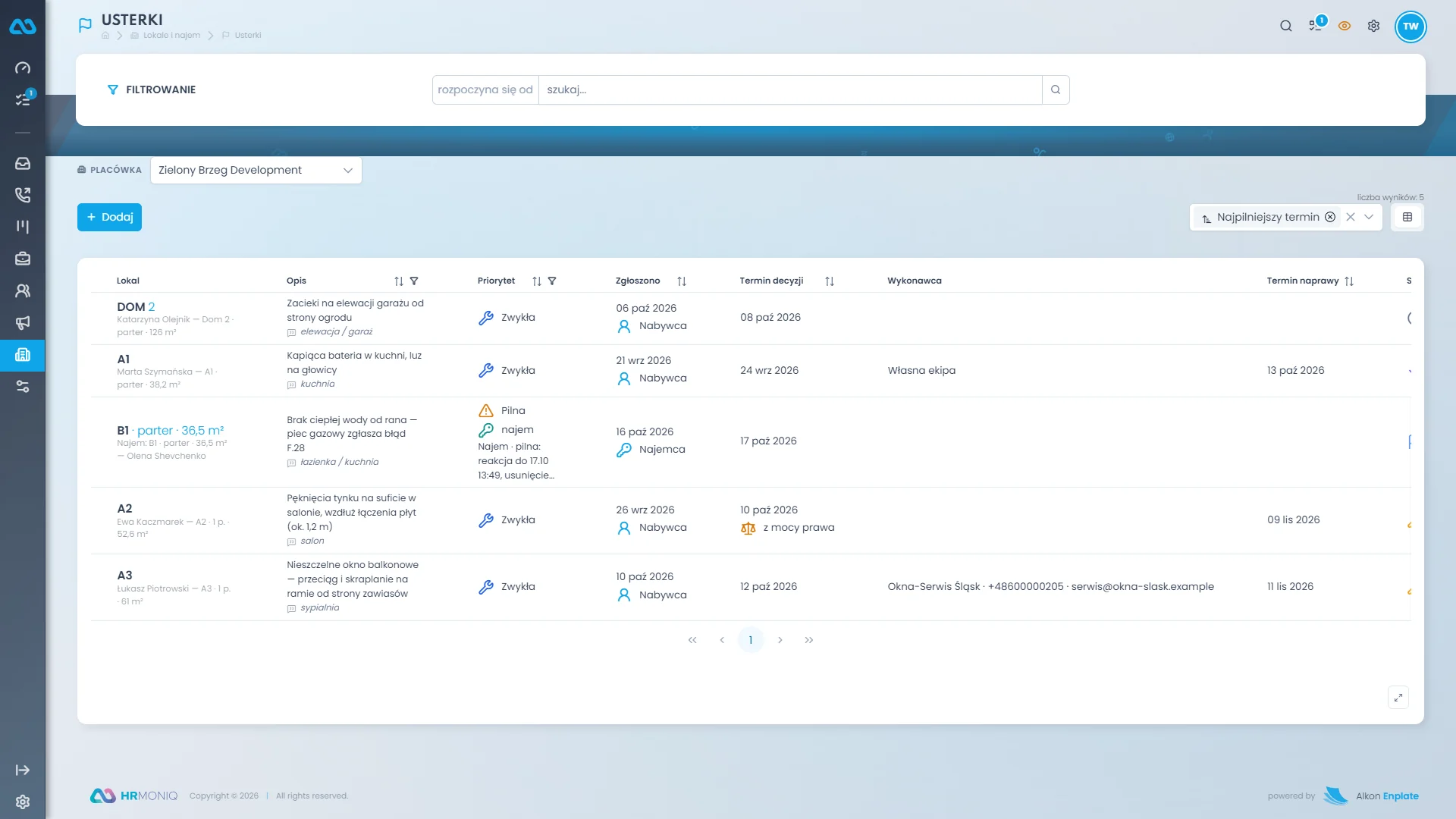Open filter on Priorytet column
The width and height of the screenshot is (1456, 819).
pyautogui.click(x=552, y=281)
